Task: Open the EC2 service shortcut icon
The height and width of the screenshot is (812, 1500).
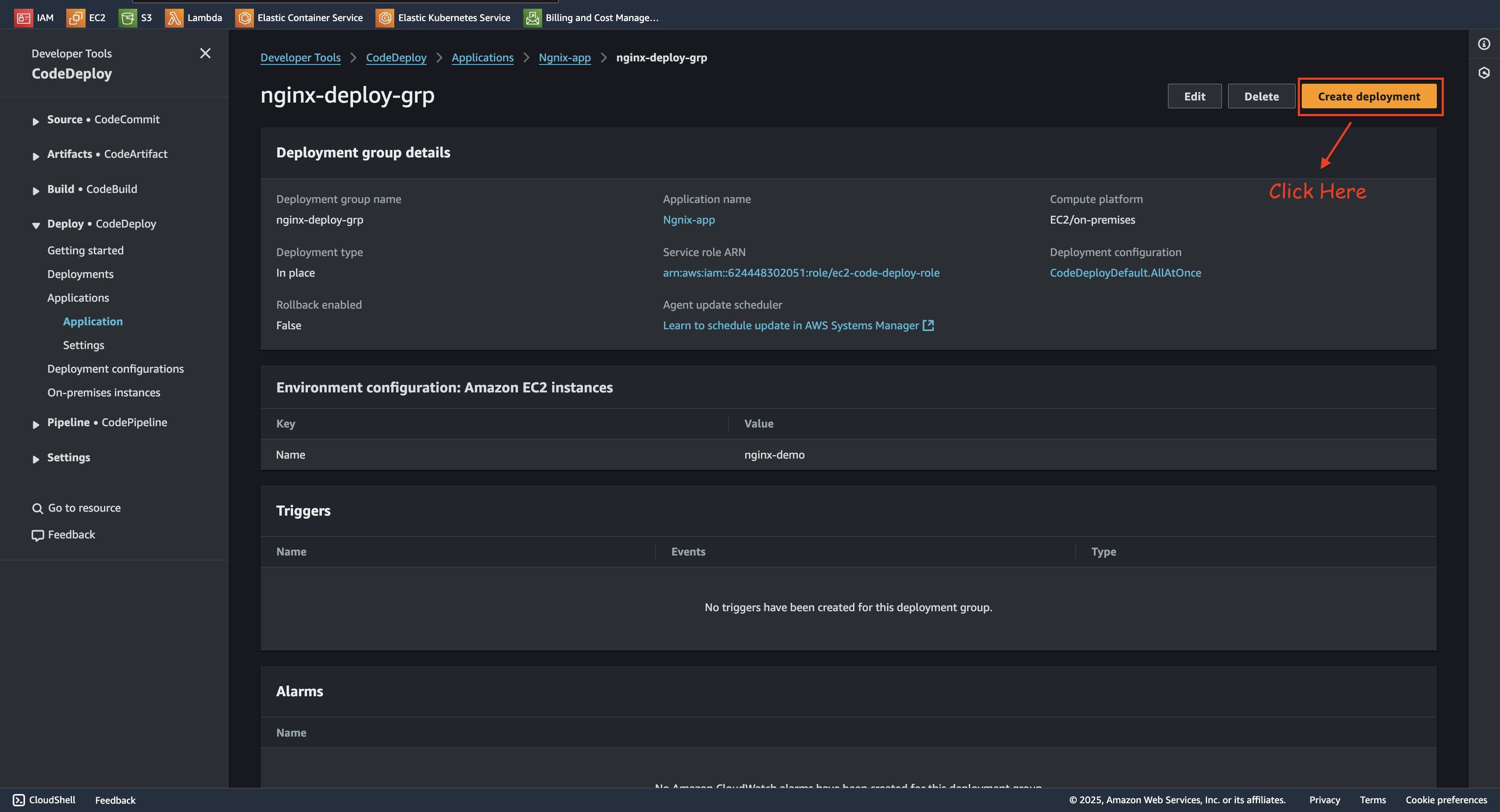Action: tap(76, 18)
